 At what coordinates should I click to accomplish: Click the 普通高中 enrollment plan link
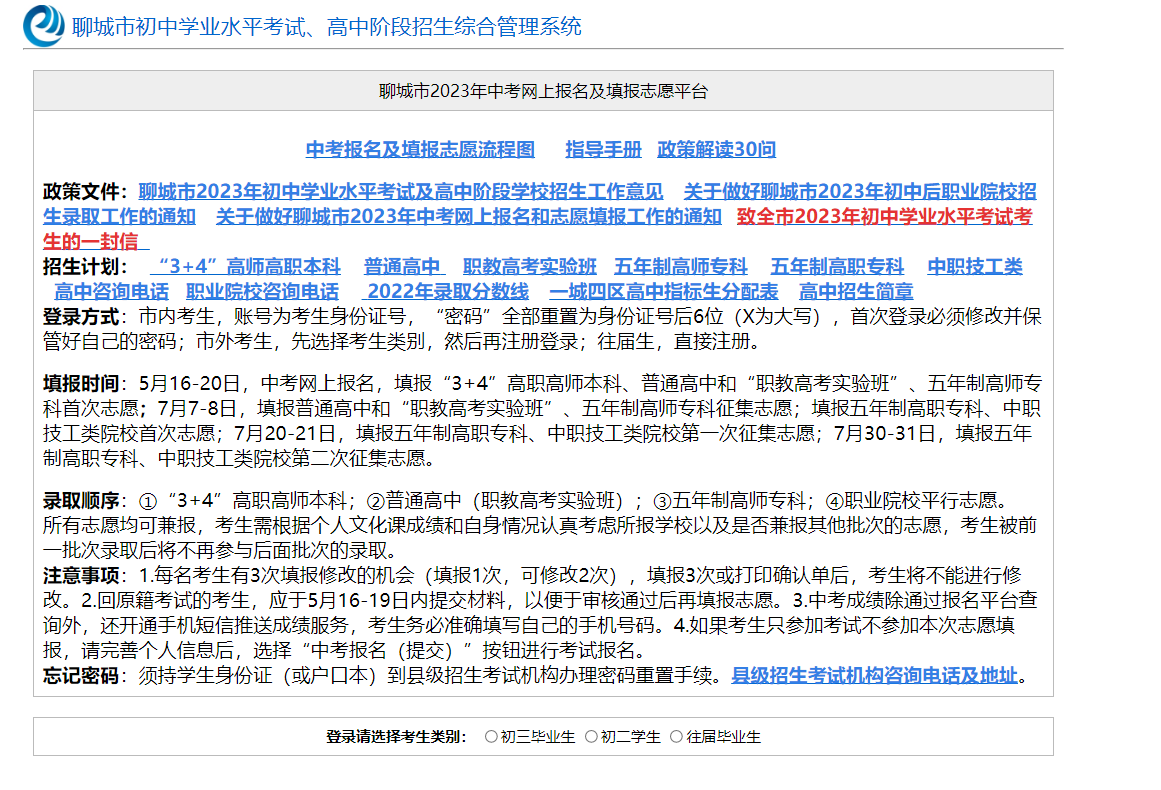pyautogui.click(x=403, y=267)
